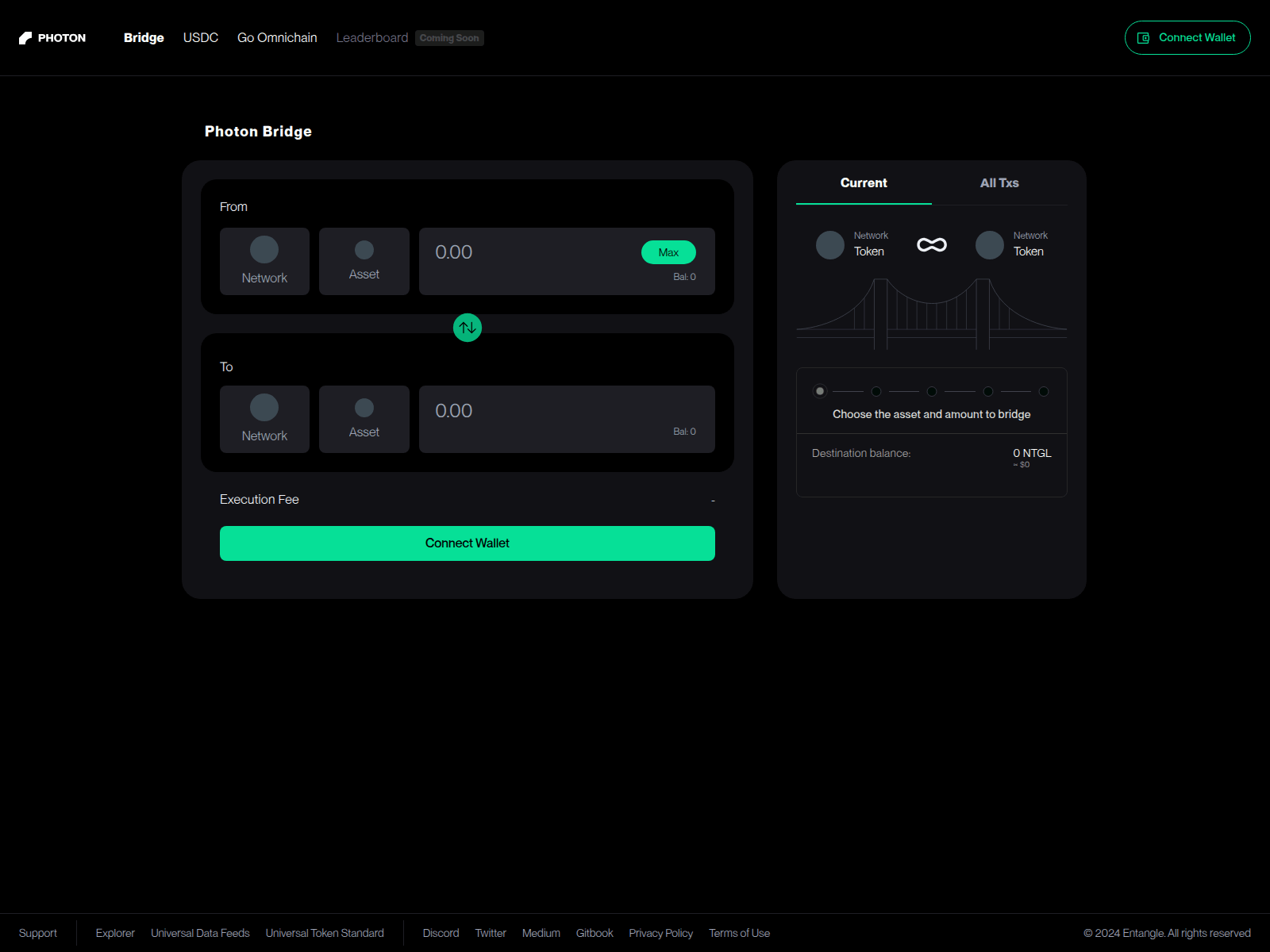Open the From Asset selector
Image resolution: width=1270 pixels, height=952 pixels.
tap(364, 262)
